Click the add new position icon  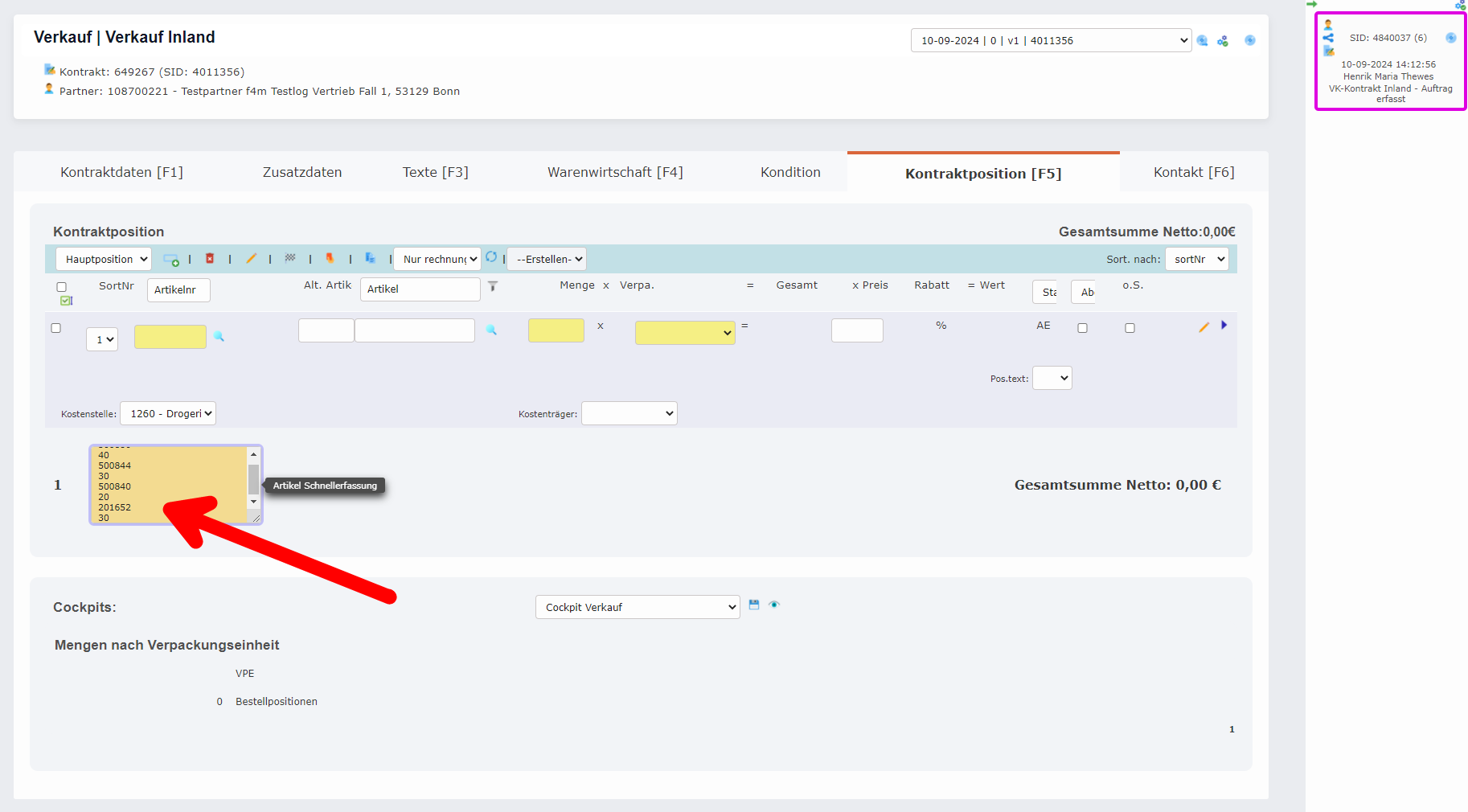click(x=170, y=259)
